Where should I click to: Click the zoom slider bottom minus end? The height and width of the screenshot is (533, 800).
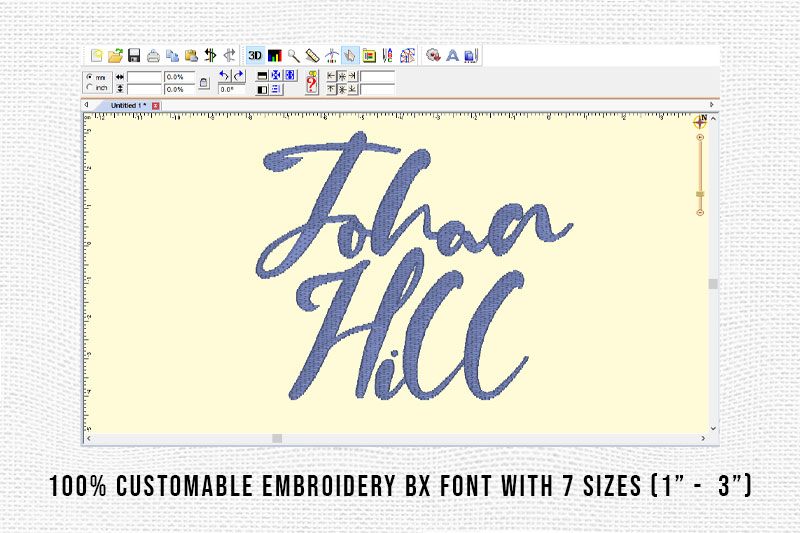point(700,212)
